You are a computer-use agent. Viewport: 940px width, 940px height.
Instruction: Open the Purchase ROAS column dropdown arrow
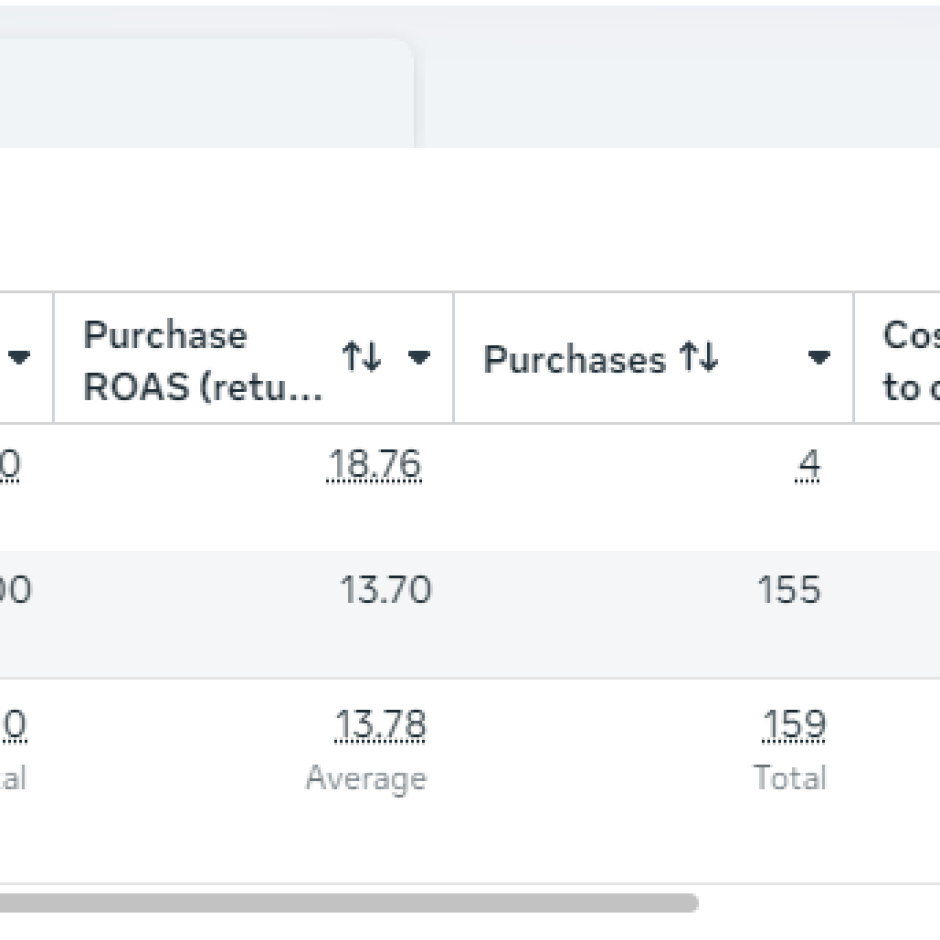tap(418, 357)
